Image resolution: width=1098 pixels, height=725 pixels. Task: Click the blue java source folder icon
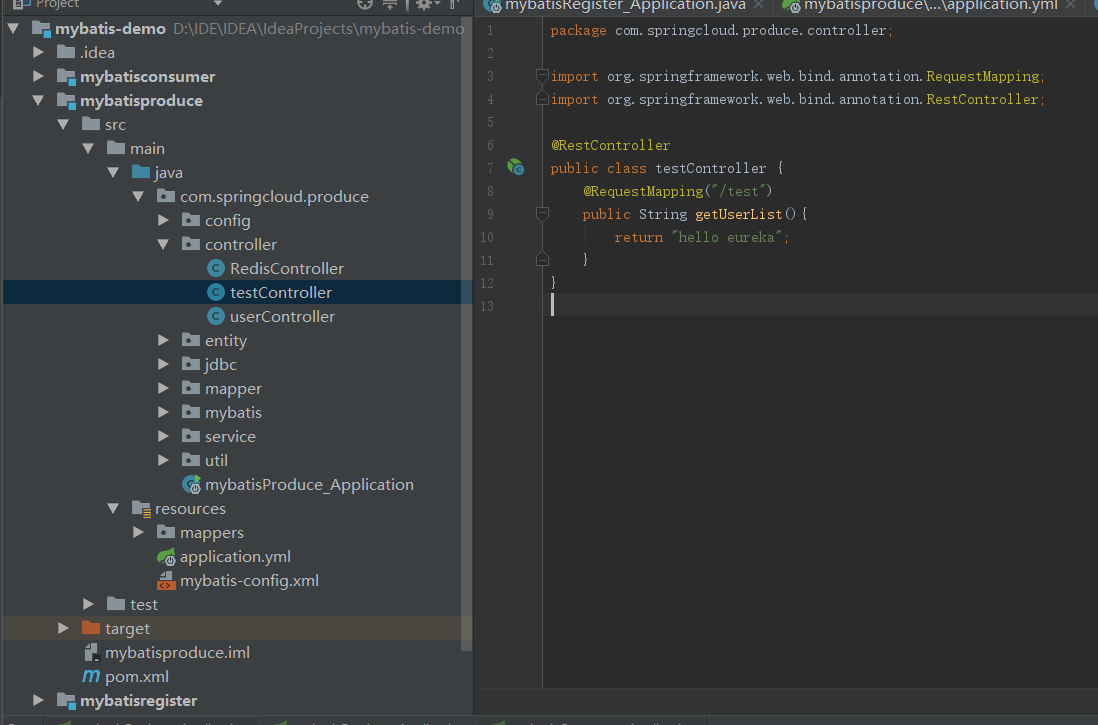click(x=141, y=172)
